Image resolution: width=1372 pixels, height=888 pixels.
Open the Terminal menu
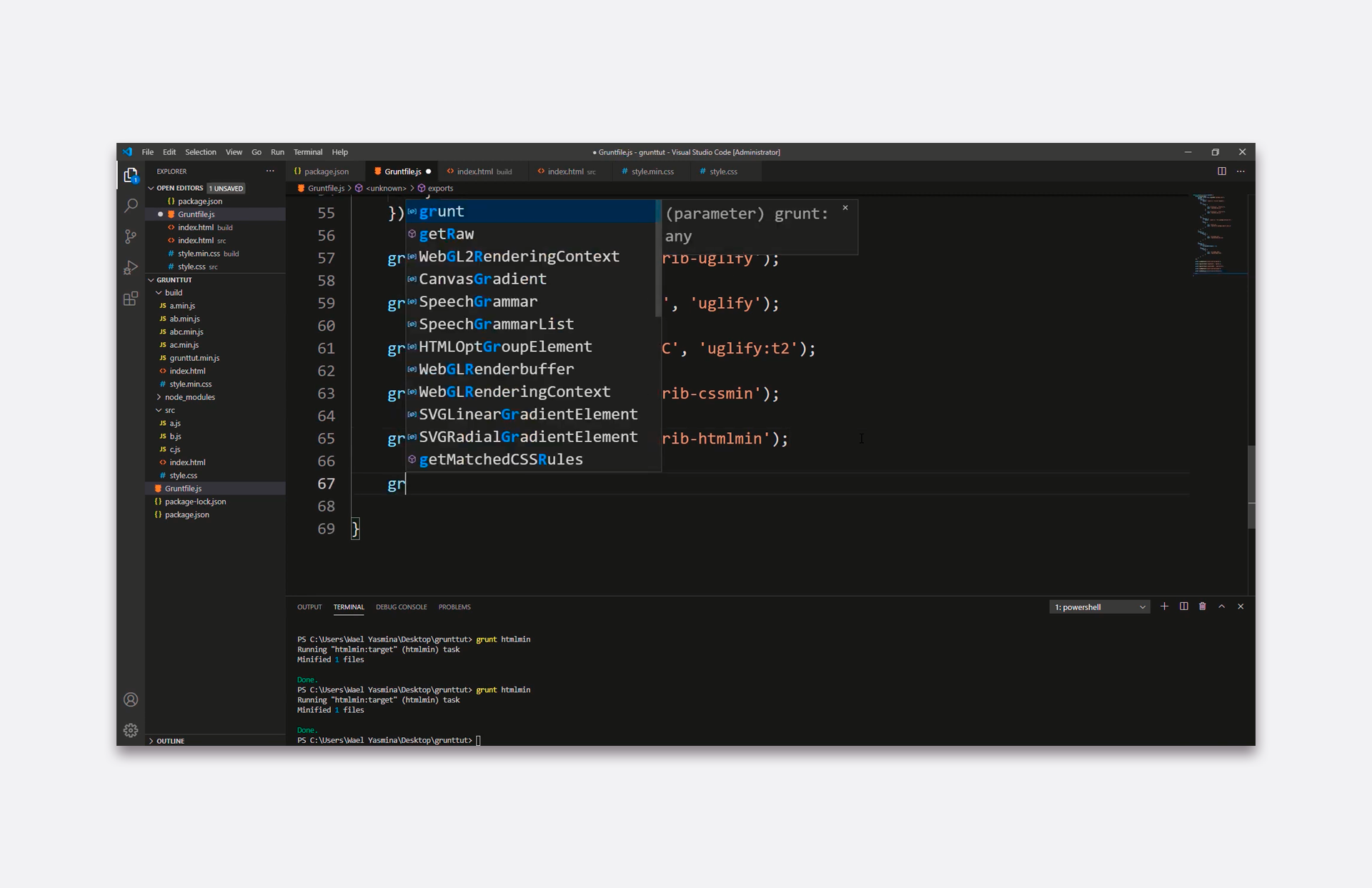(x=307, y=152)
